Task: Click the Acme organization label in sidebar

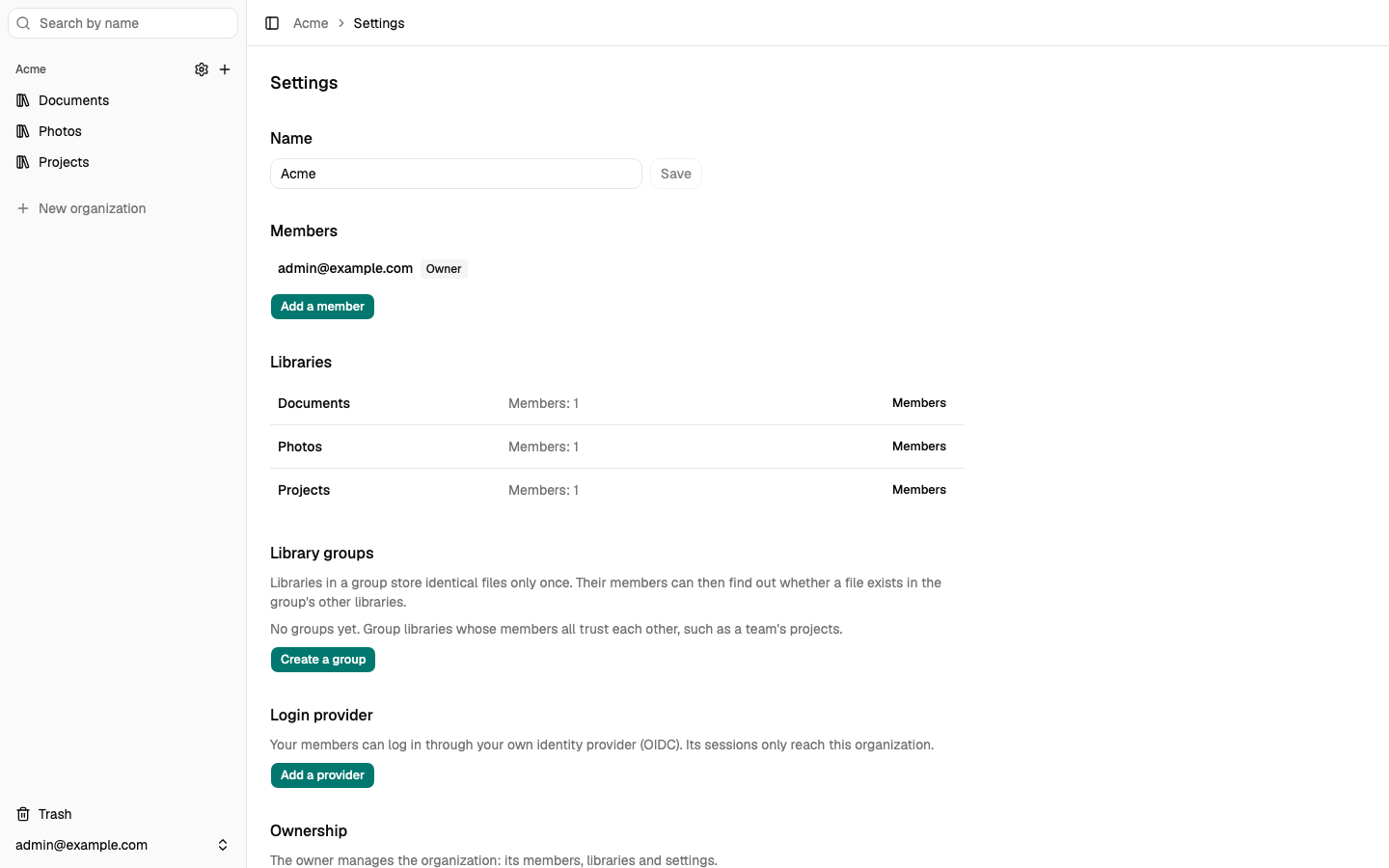Action: tap(31, 69)
